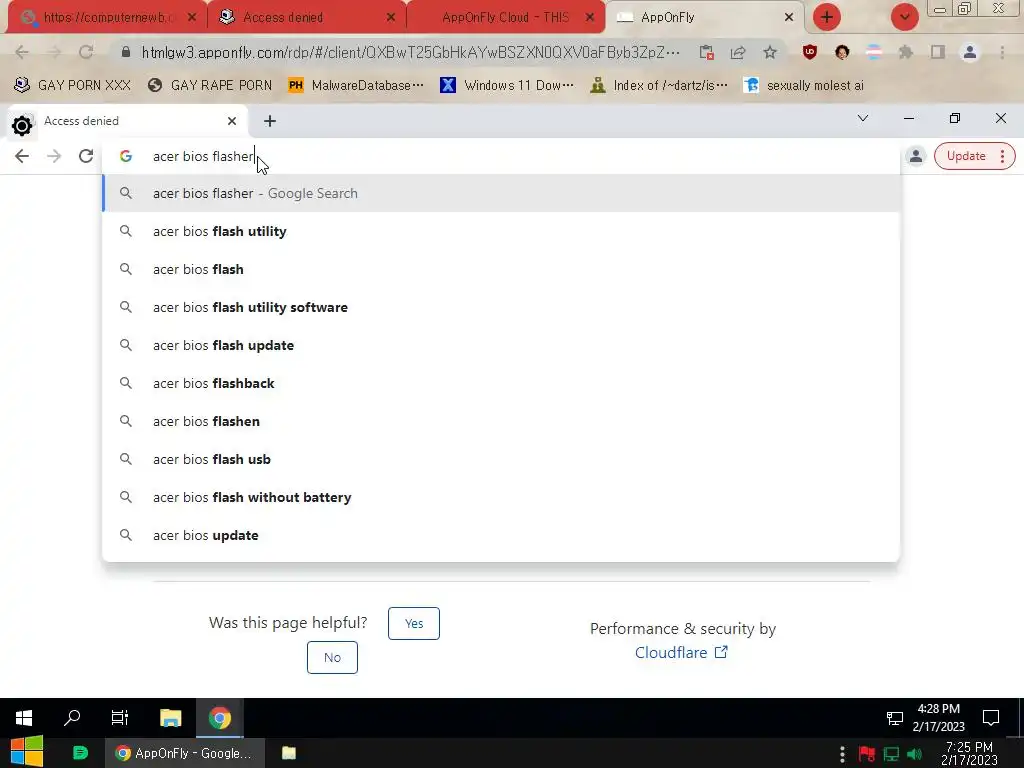The width and height of the screenshot is (1024, 768).
Task: Open the inner Chrome profile icon
Action: click(x=916, y=156)
